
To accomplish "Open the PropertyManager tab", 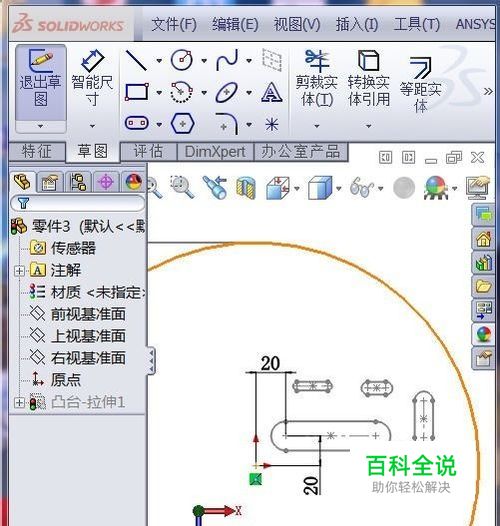I will (50, 182).
